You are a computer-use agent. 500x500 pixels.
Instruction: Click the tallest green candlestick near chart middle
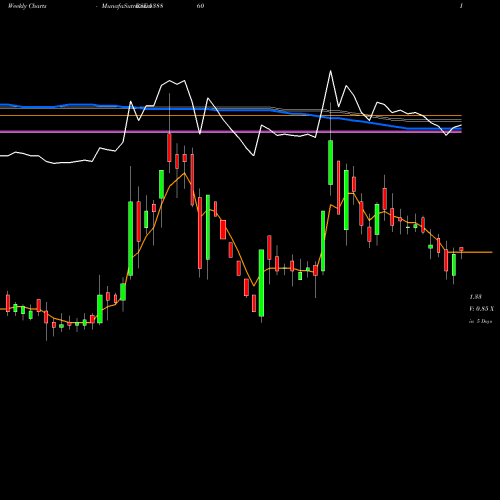pyautogui.click(x=261, y=283)
